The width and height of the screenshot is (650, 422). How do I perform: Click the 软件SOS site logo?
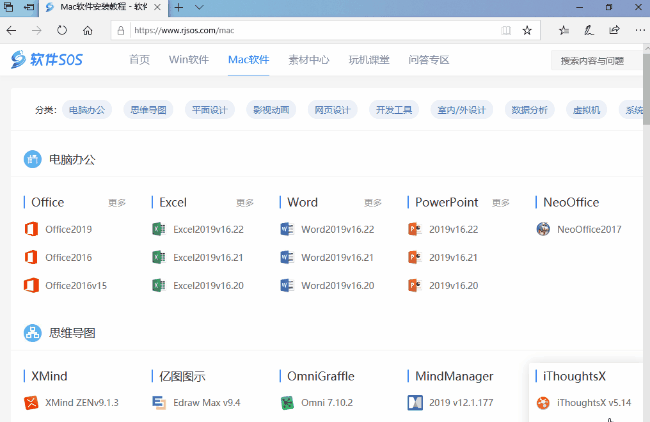tap(47, 60)
